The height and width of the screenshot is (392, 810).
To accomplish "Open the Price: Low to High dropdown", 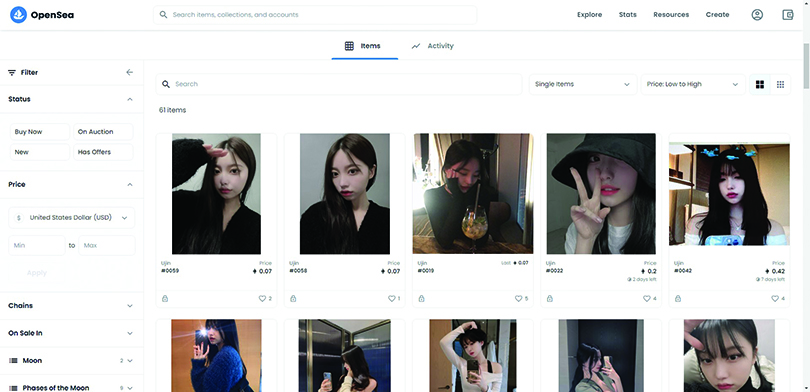I will (693, 84).
